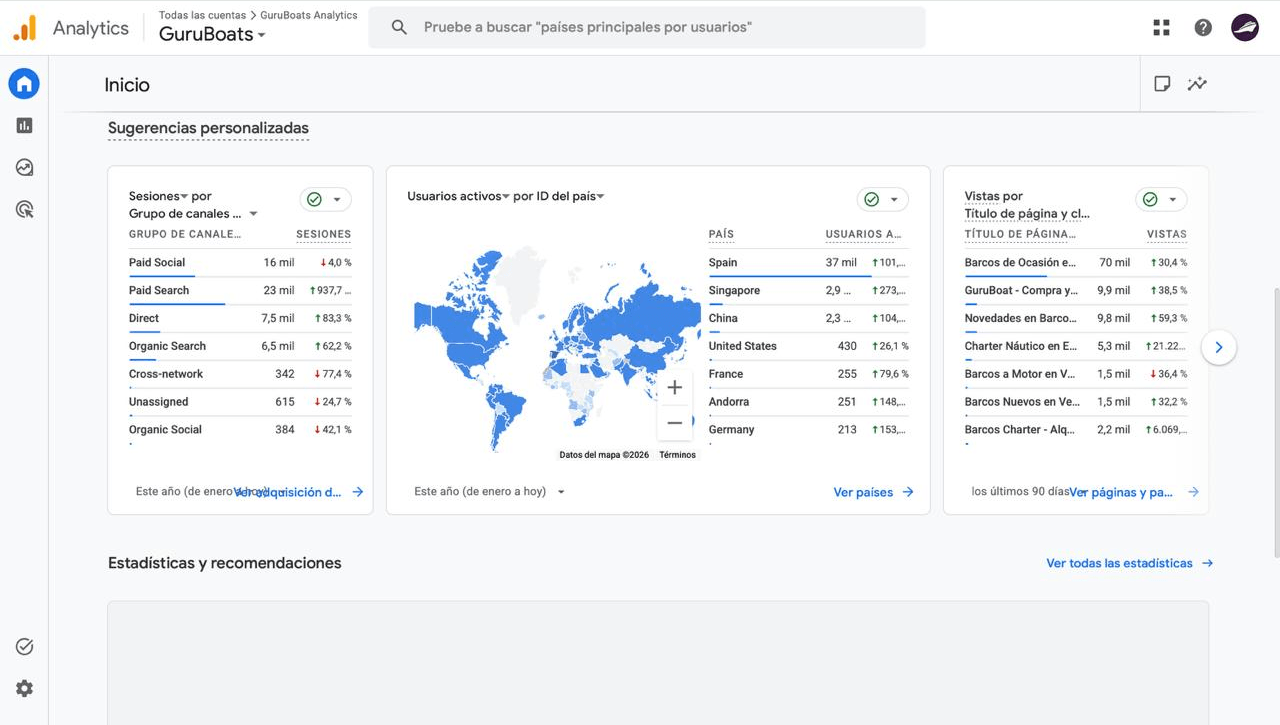Screen dimensions: 1280x725
Task: Select the Direct channel row
Action: 240,318
